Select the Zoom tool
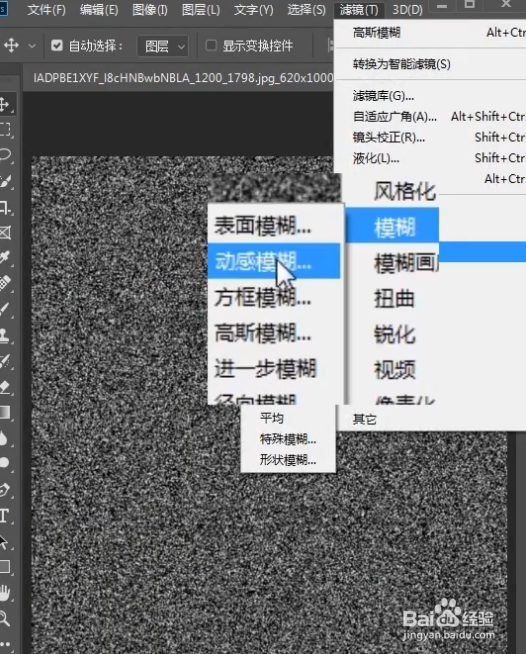Viewport: 526px width, 654px height. coord(5,618)
